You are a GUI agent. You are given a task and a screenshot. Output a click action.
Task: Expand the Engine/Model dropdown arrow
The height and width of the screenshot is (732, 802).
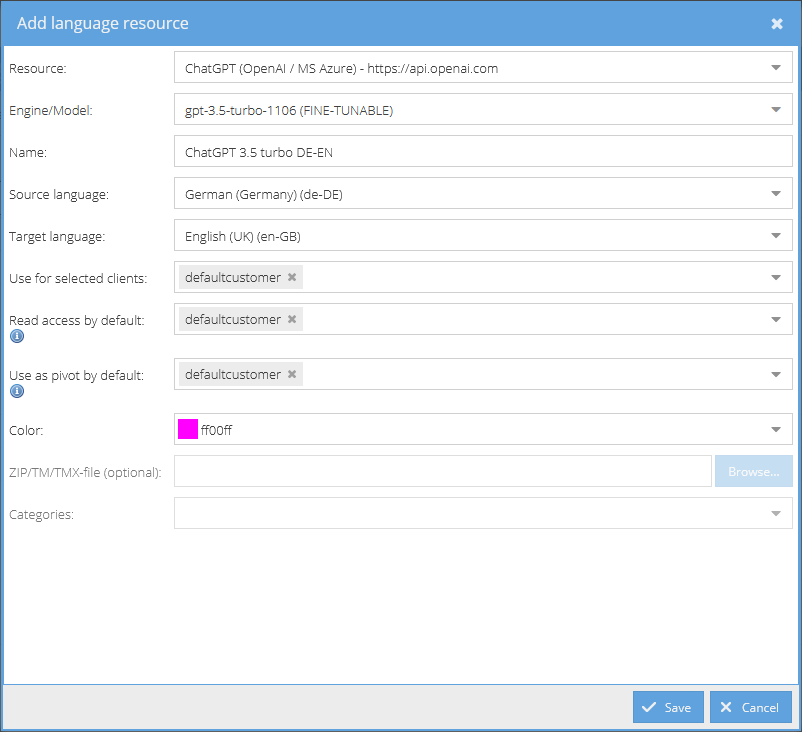(776, 109)
